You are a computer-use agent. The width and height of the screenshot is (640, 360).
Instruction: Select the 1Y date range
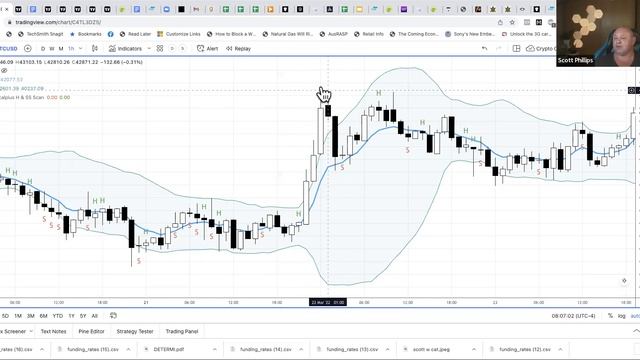[x=71, y=316]
